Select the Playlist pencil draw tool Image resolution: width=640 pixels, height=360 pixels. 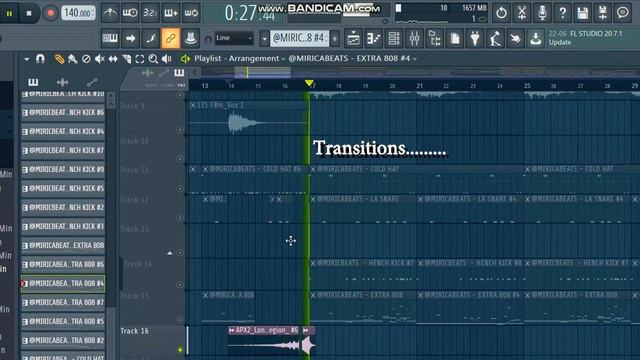(x=59, y=59)
